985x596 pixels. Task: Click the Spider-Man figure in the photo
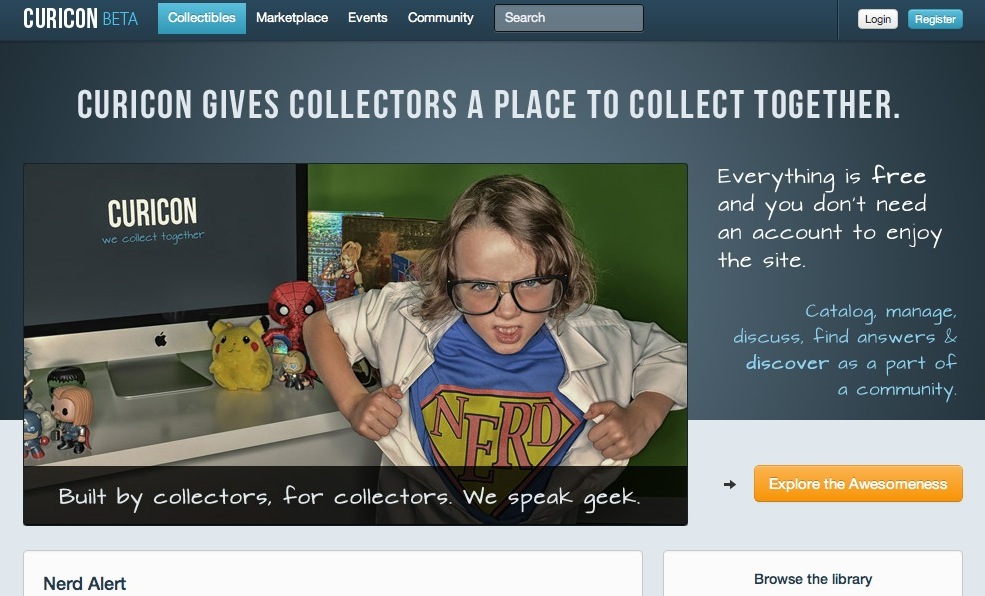pyautogui.click(x=293, y=313)
